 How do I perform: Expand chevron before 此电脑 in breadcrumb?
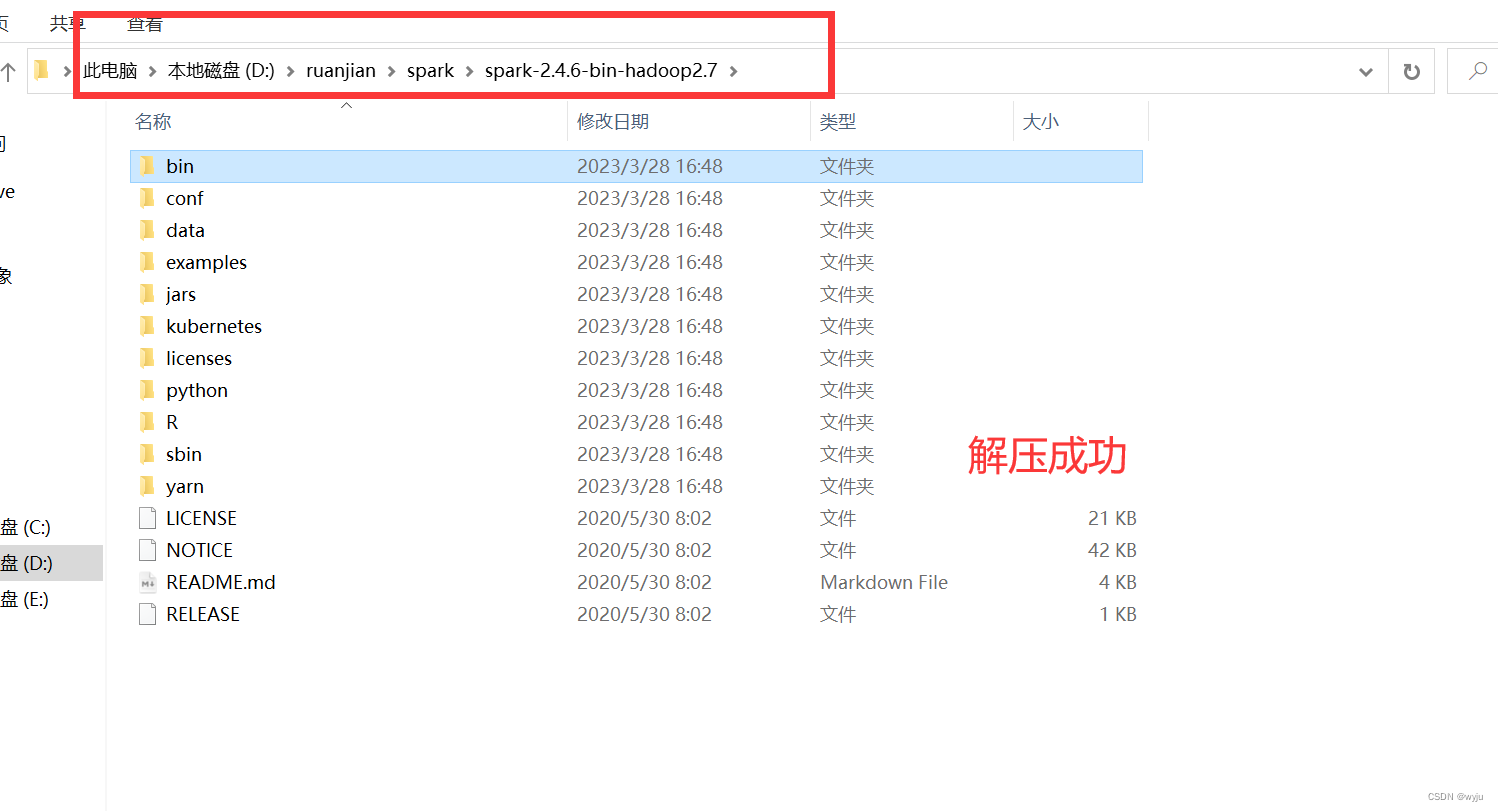click(68, 71)
